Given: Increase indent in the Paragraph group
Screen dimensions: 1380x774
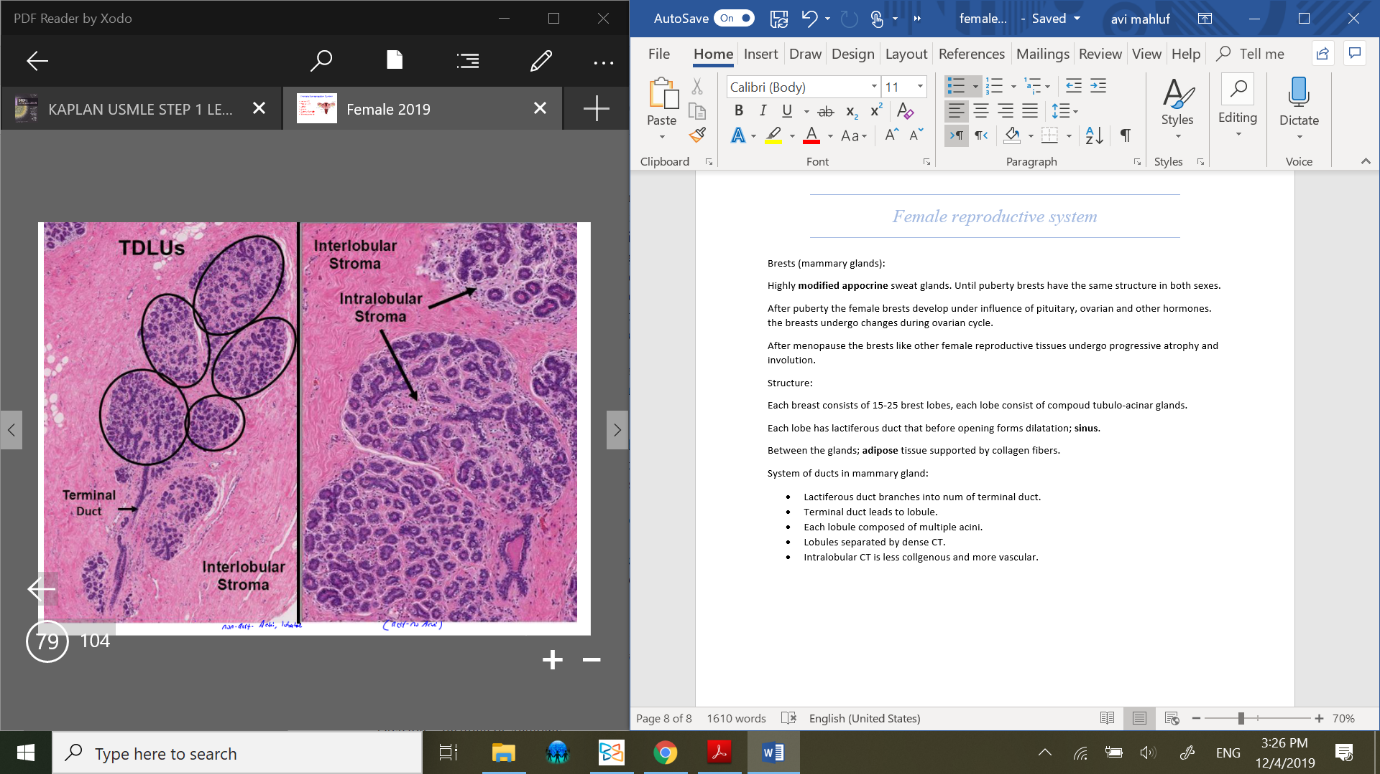Looking at the screenshot, I should 1098,86.
